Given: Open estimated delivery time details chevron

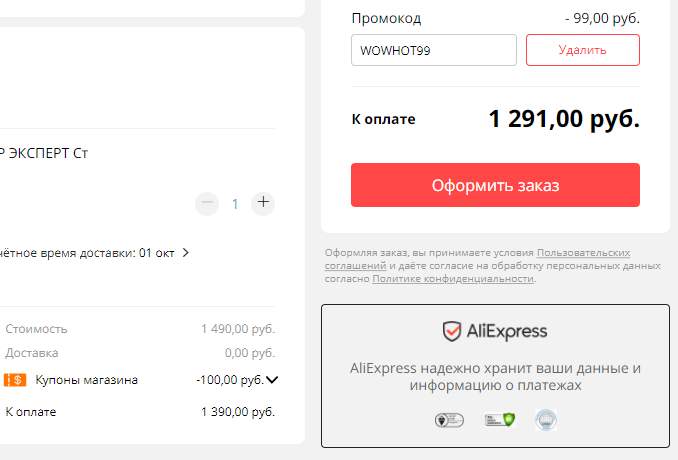Looking at the screenshot, I should pyautogui.click(x=185, y=252).
